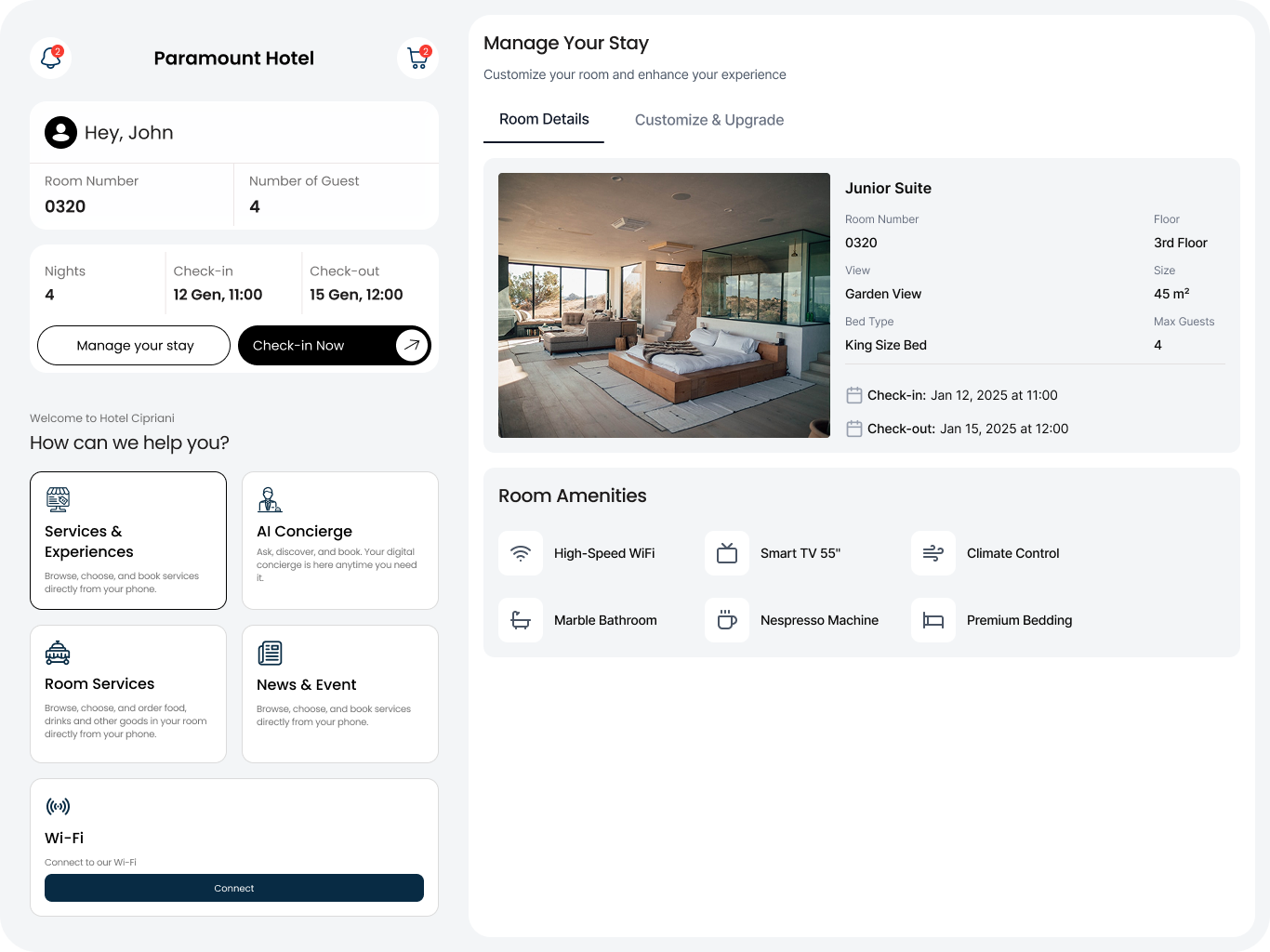Open the Room Services card
The image size is (1270, 952).
click(128, 694)
